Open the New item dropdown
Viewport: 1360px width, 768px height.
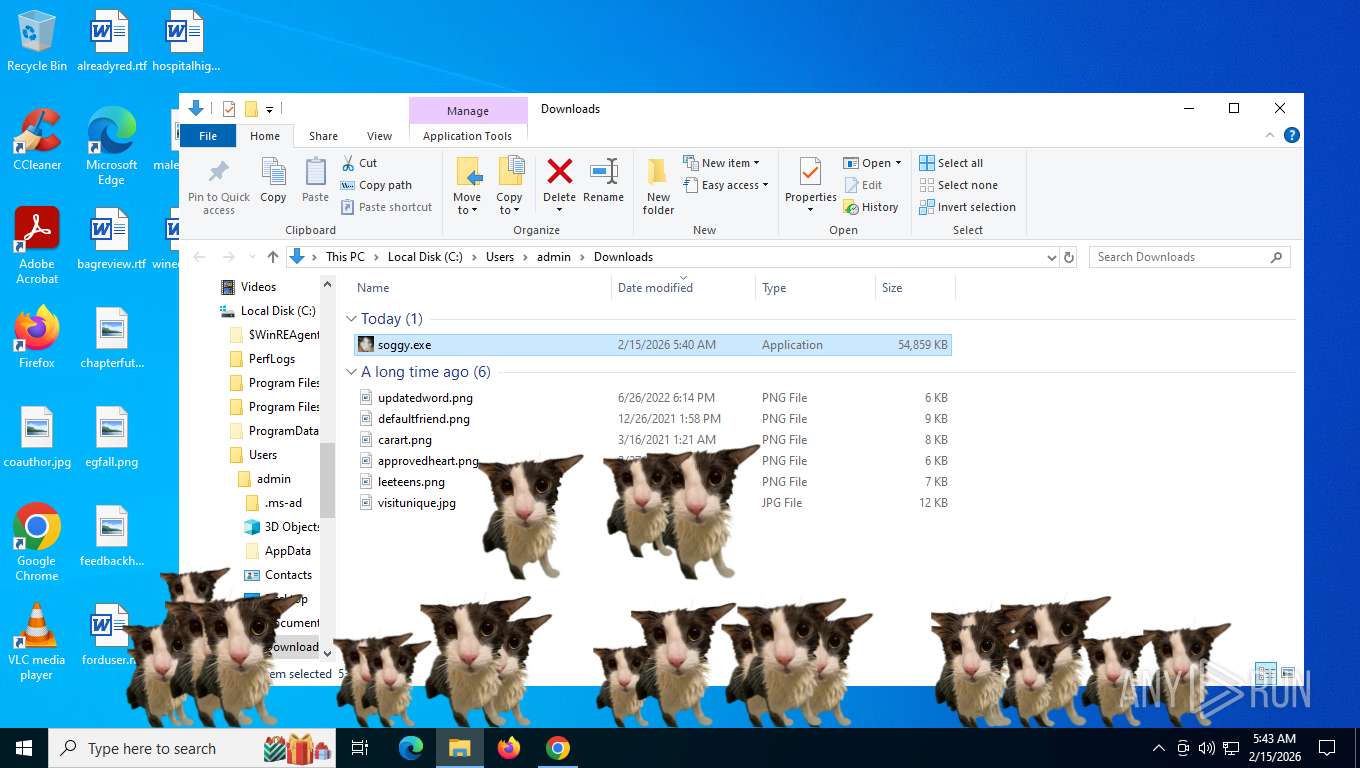pyautogui.click(x=722, y=163)
